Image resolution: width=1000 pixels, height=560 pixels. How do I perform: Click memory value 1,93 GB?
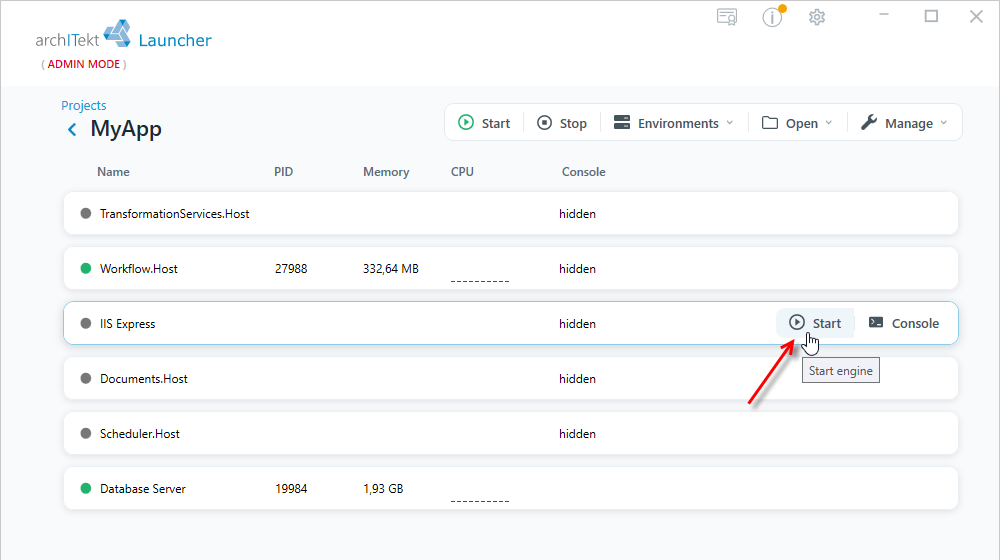click(x=383, y=489)
